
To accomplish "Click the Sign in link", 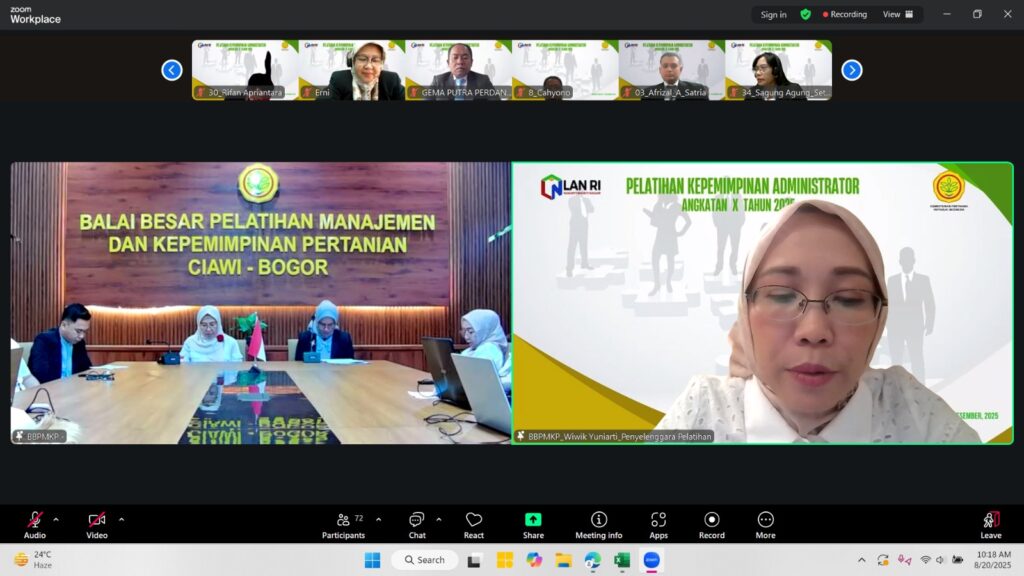I will [x=773, y=14].
